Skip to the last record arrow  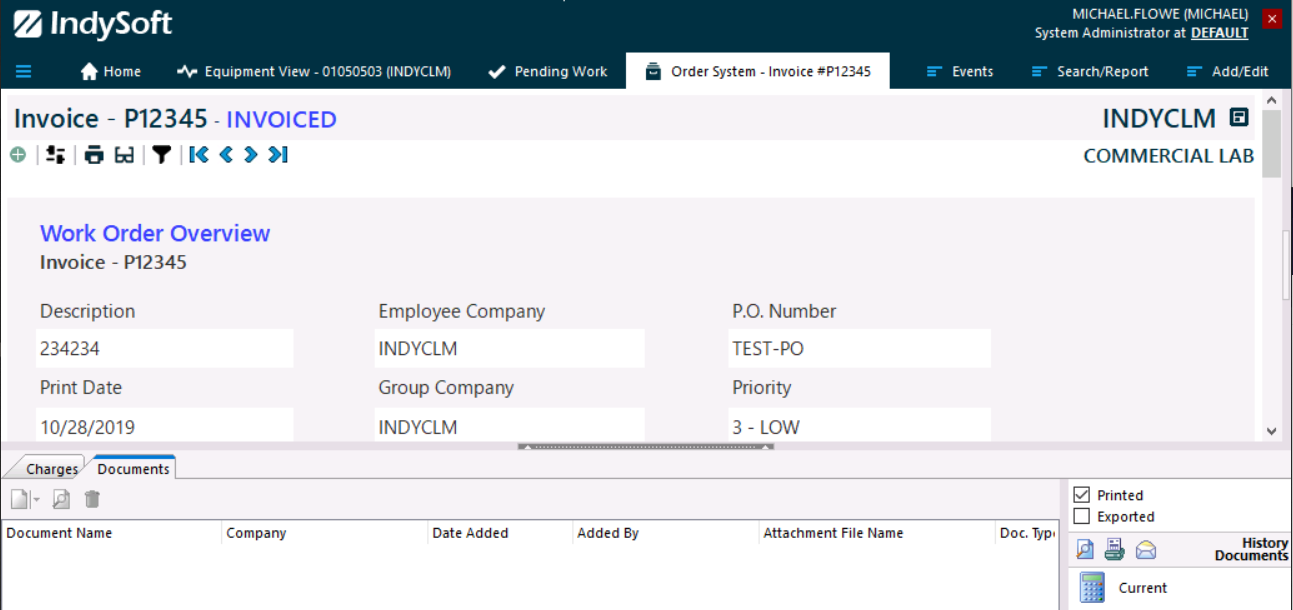pos(278,155)
